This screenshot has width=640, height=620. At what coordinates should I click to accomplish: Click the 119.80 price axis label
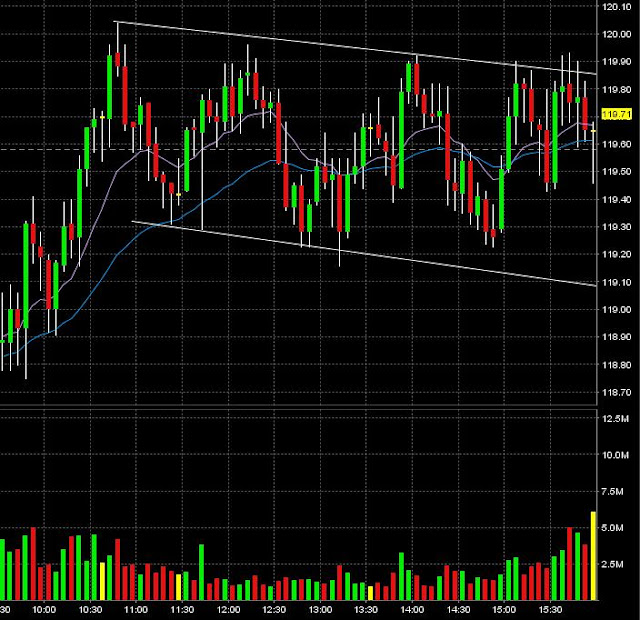(x=616, y=89)
